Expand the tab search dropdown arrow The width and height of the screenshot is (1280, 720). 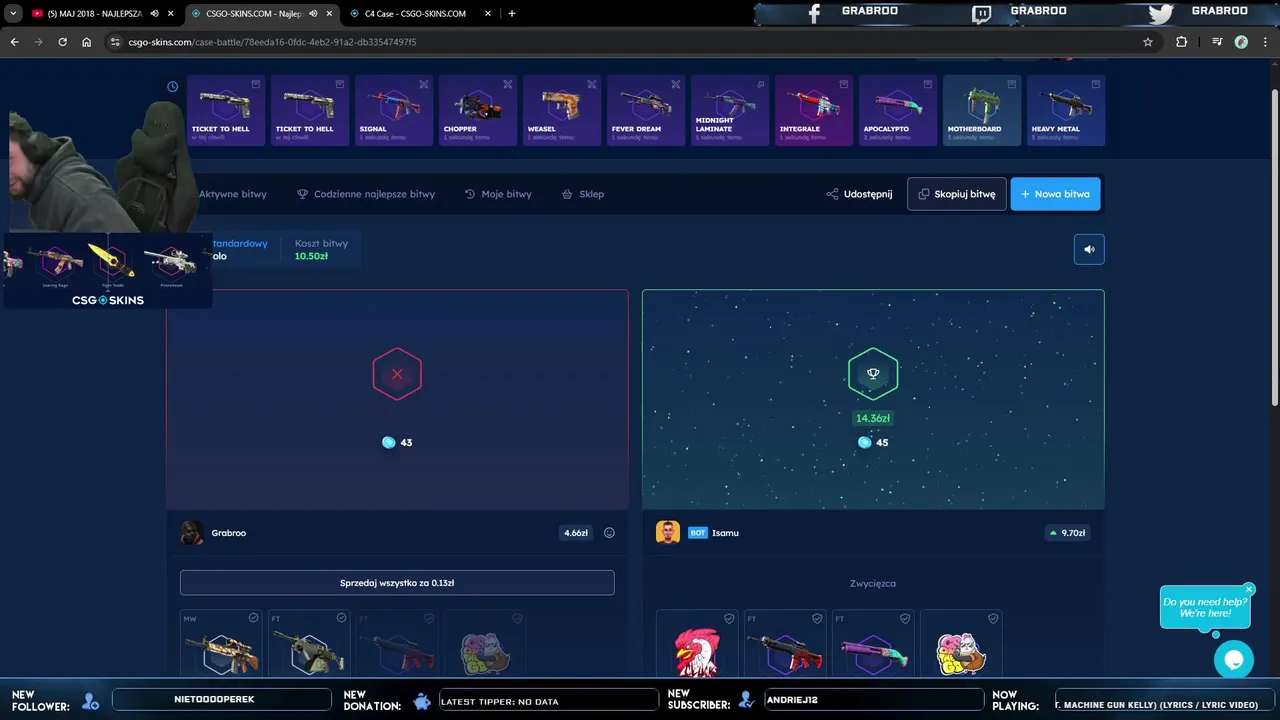click(13, 14)
